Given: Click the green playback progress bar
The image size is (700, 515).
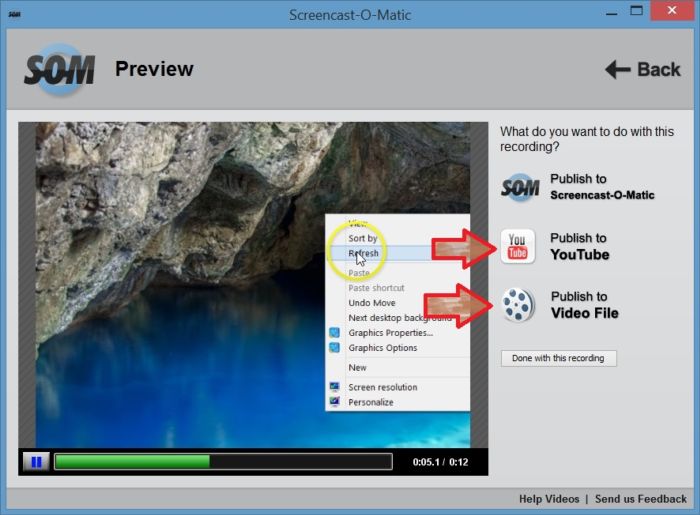Looking at the screenshot, I should (223, 461).
